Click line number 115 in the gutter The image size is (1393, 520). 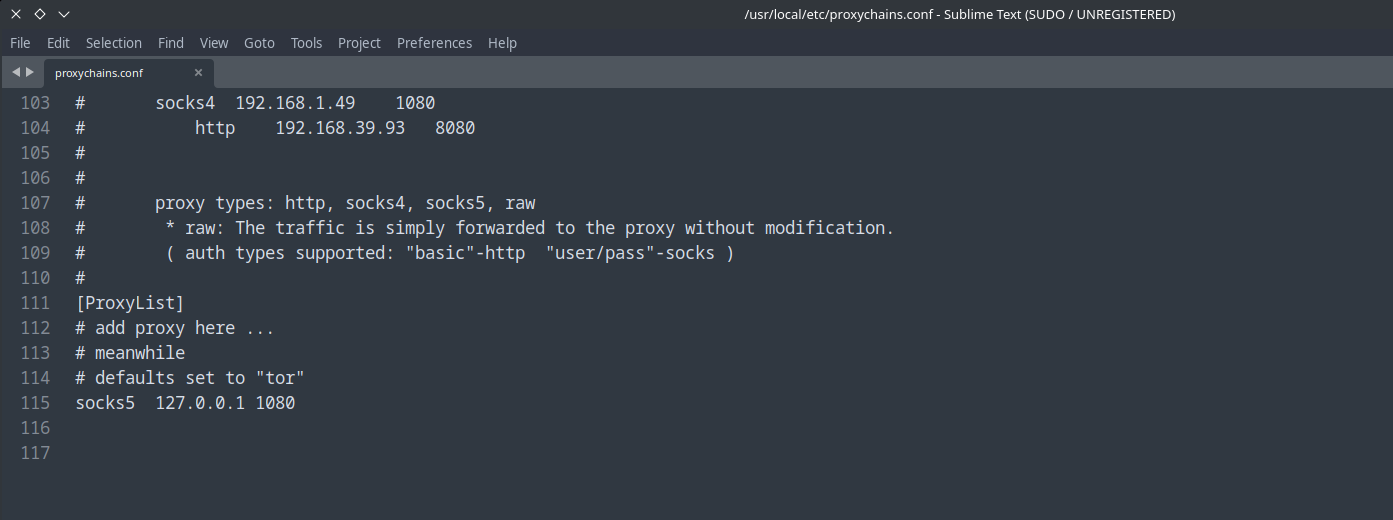coord(35,403)
